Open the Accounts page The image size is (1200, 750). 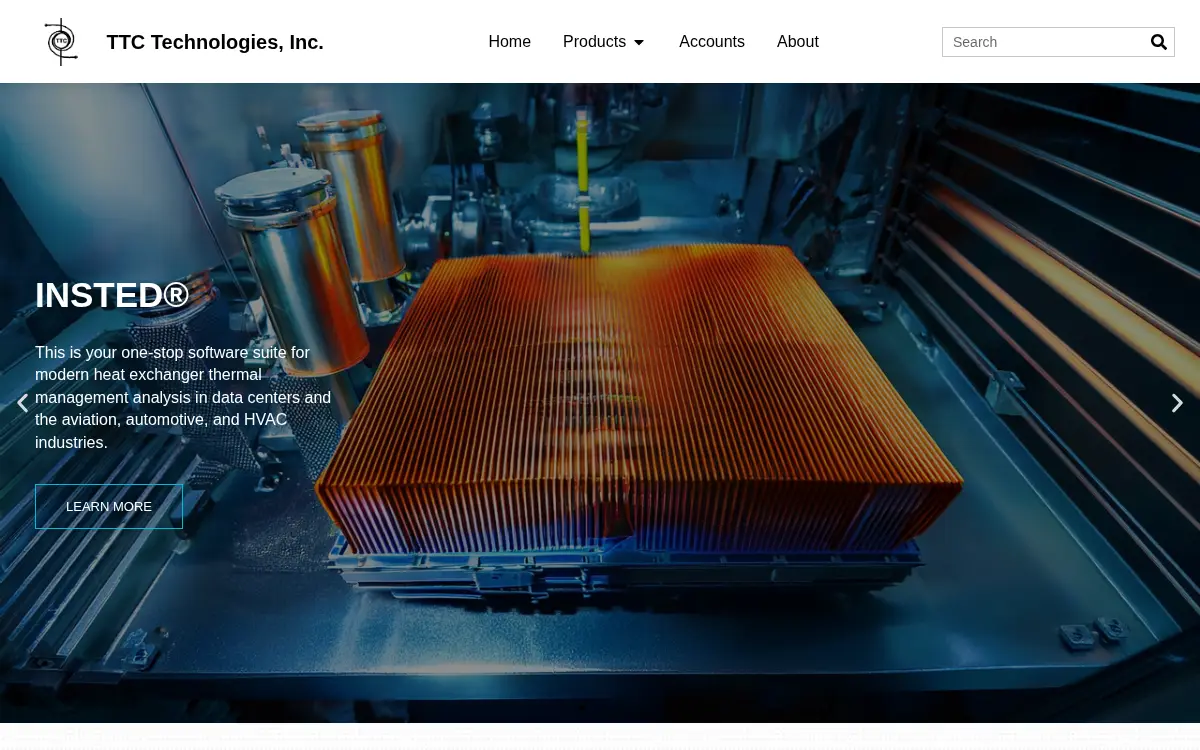712,42
